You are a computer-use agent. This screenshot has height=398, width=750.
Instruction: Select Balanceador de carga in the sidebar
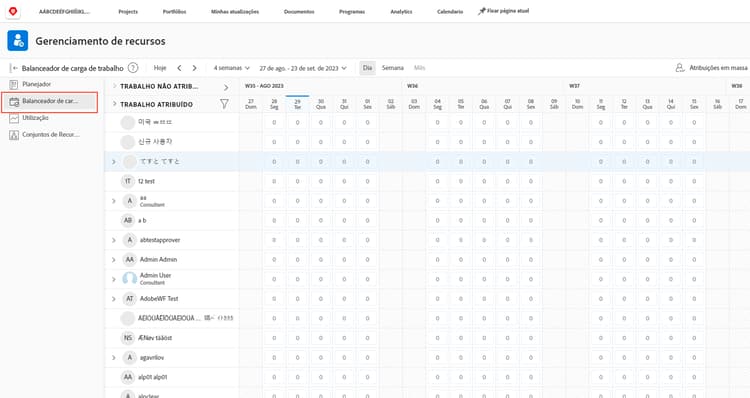(x=50, y=101)
